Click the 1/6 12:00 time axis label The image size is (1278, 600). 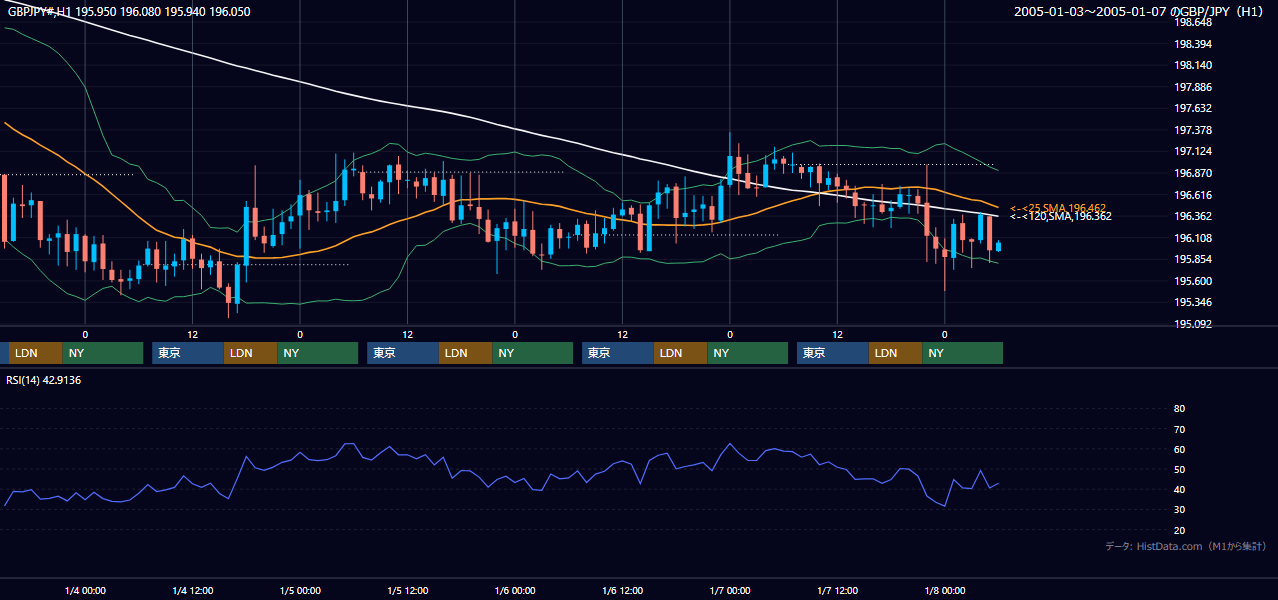622,590
